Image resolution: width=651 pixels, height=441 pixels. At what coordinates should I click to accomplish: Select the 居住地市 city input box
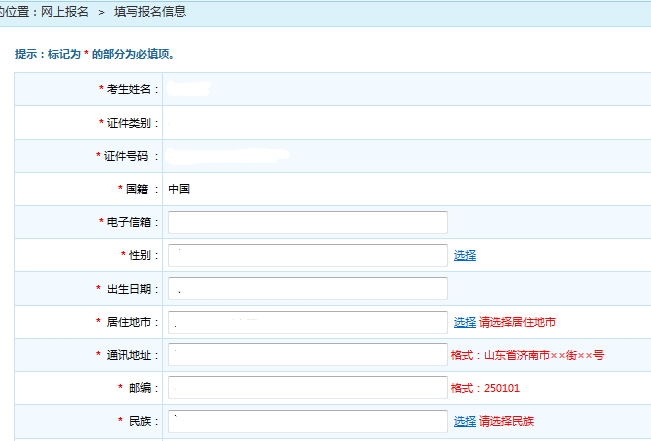click(x=307, y=322)
